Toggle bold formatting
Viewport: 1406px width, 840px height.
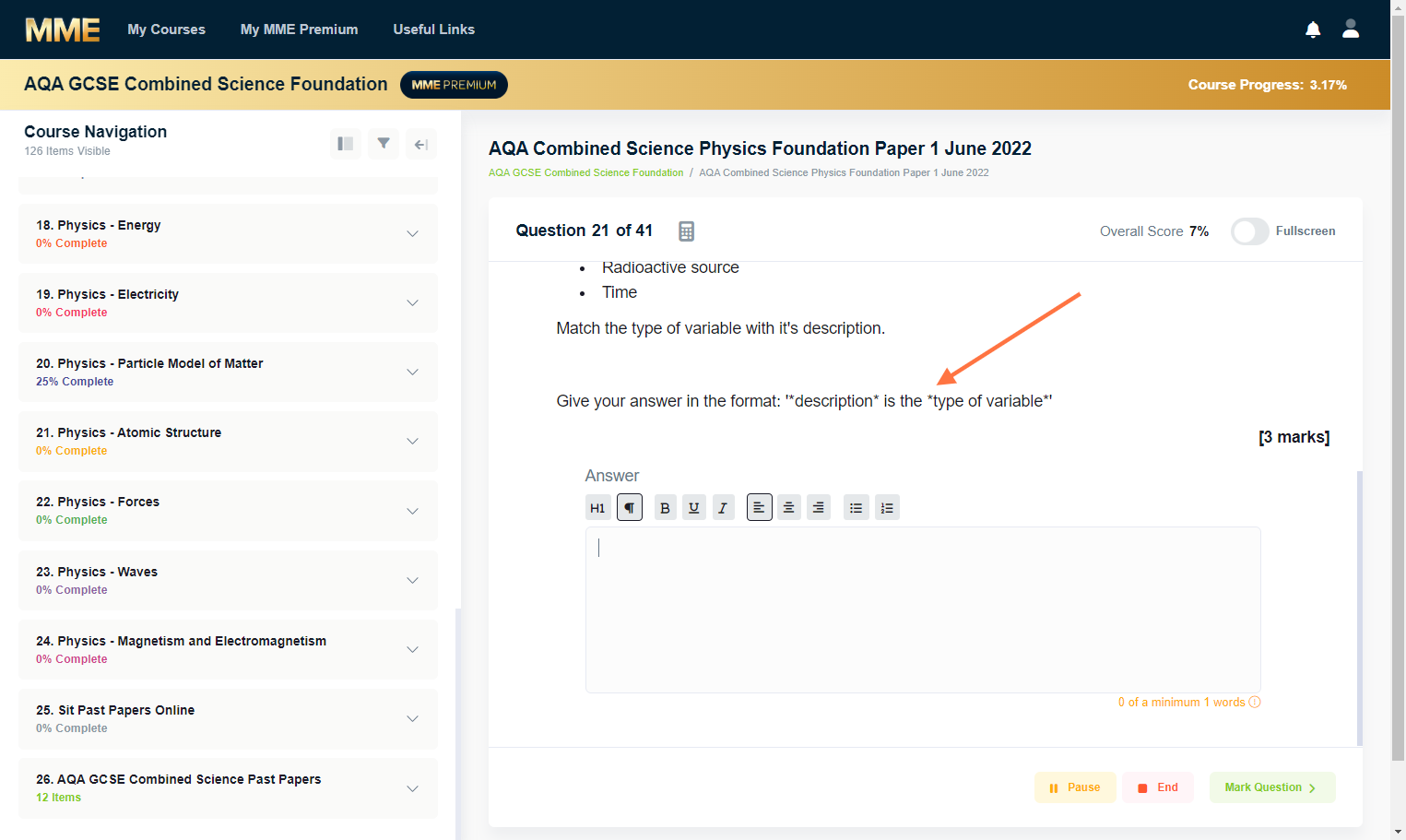pyautogui.click(x=665, y=507)
